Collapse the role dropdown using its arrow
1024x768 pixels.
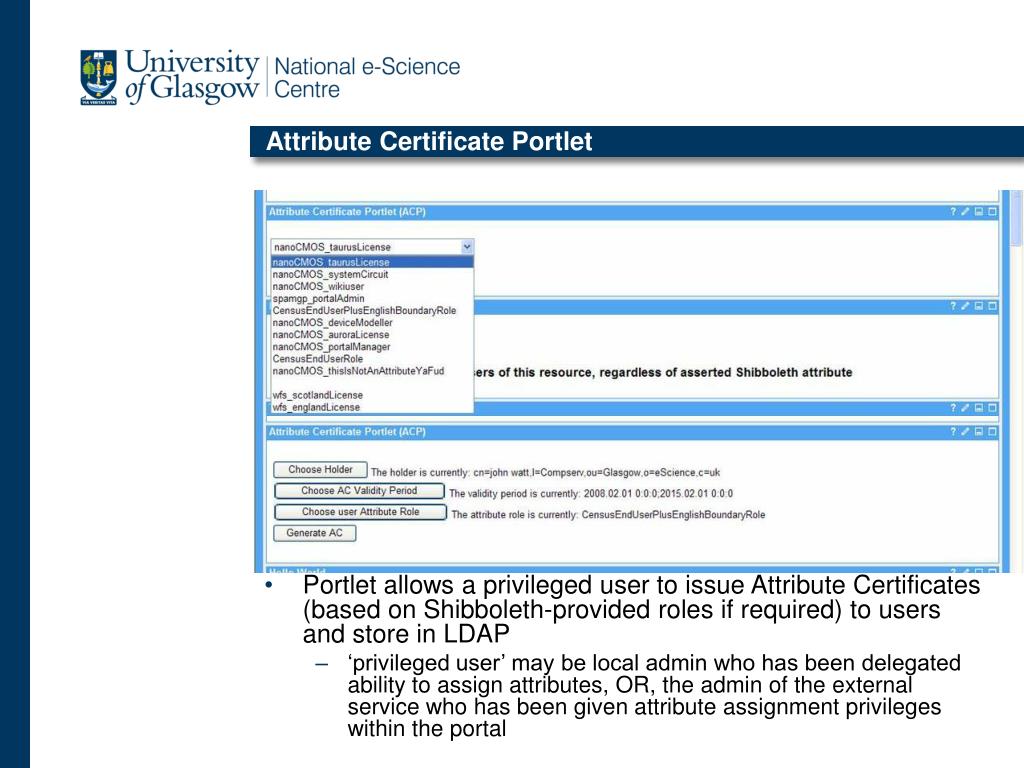coord(467,247)
